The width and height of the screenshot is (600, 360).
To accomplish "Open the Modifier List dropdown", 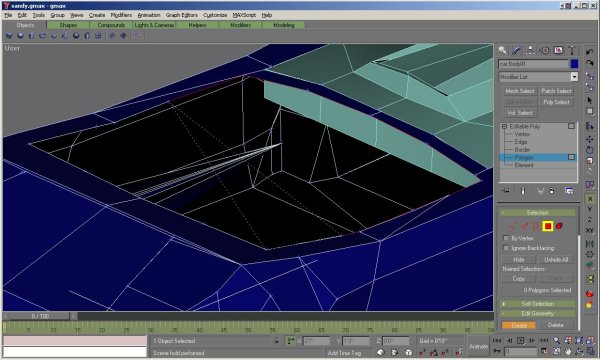I will [x=574, y=77].
